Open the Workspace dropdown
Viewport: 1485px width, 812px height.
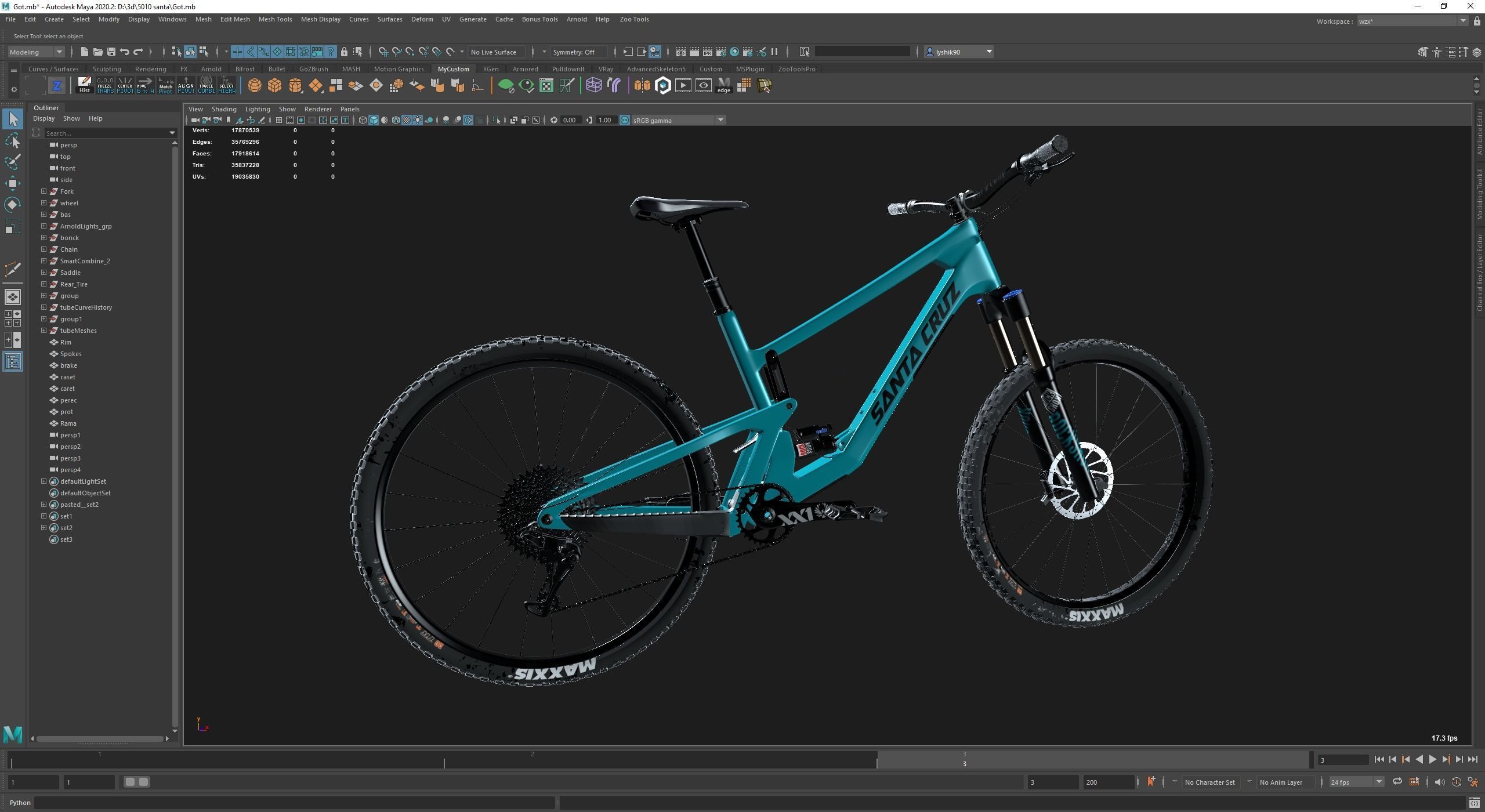point(1412,21)
